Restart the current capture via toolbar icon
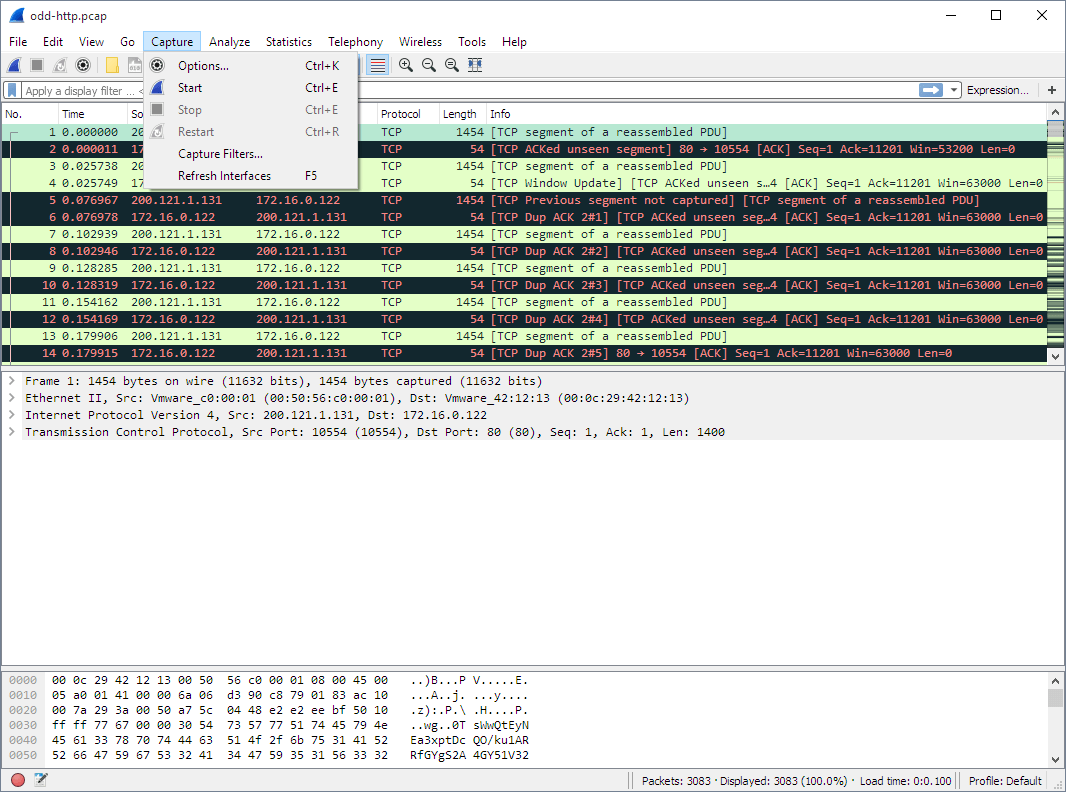Viewport: 1066px width, 792px height. click(x=58, y=65)
